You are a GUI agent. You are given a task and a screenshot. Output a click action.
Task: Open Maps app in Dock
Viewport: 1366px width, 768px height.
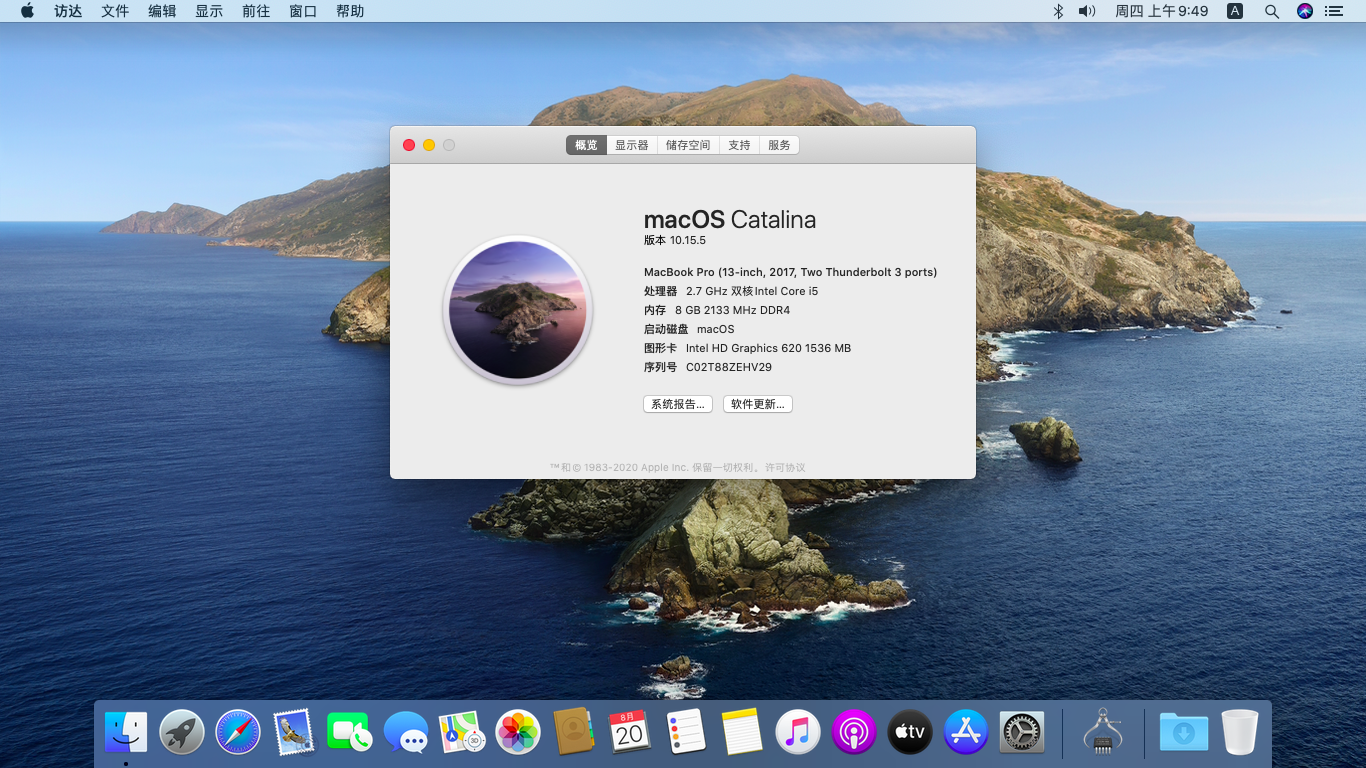462,733
